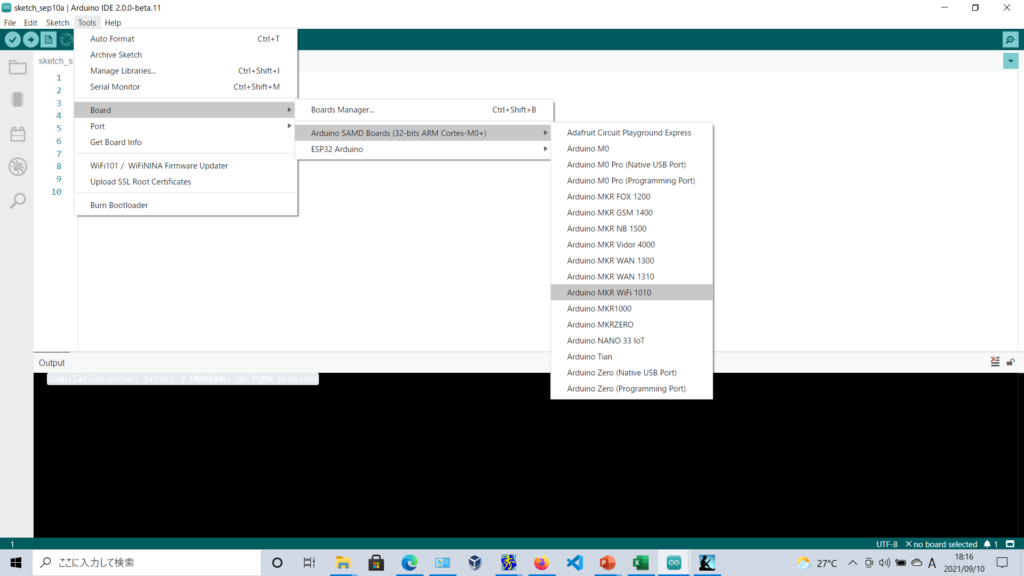This screenshot has height=576, width=1024.
Task: Select ESP32 Arduino submenu entry
Action: [x=424, y=149]
